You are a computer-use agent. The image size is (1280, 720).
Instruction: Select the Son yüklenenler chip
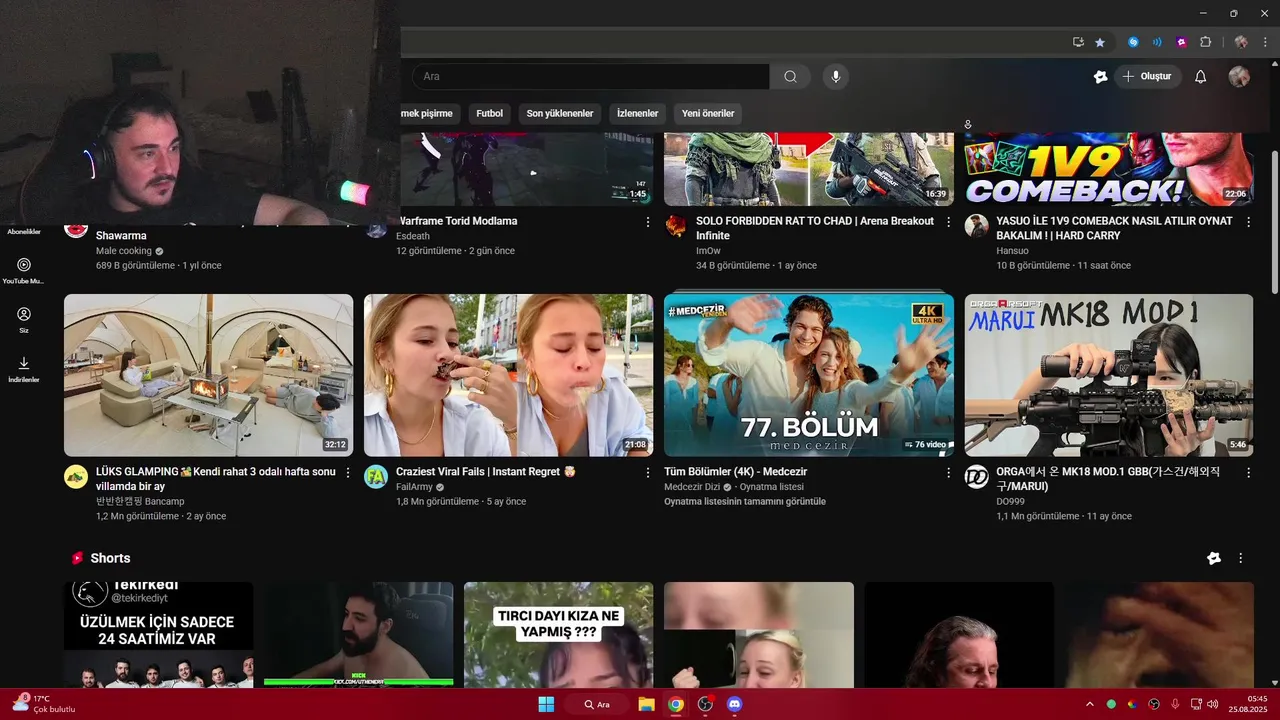pyautogui.click(x=560, y=113)
